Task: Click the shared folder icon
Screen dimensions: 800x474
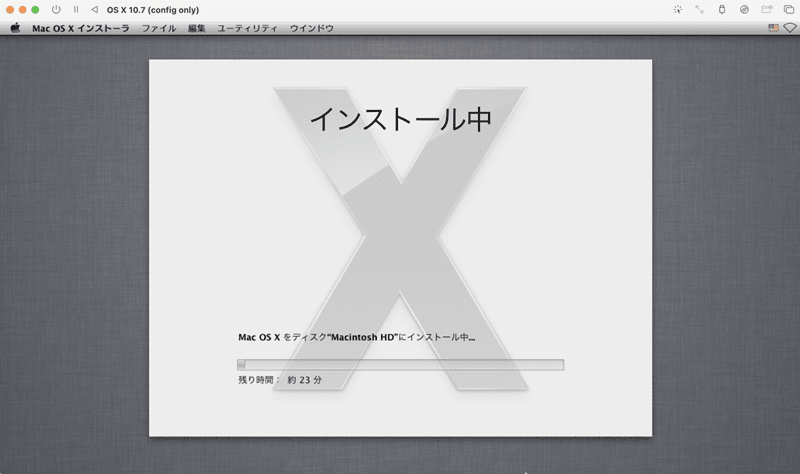Action: tap(766, 10)
